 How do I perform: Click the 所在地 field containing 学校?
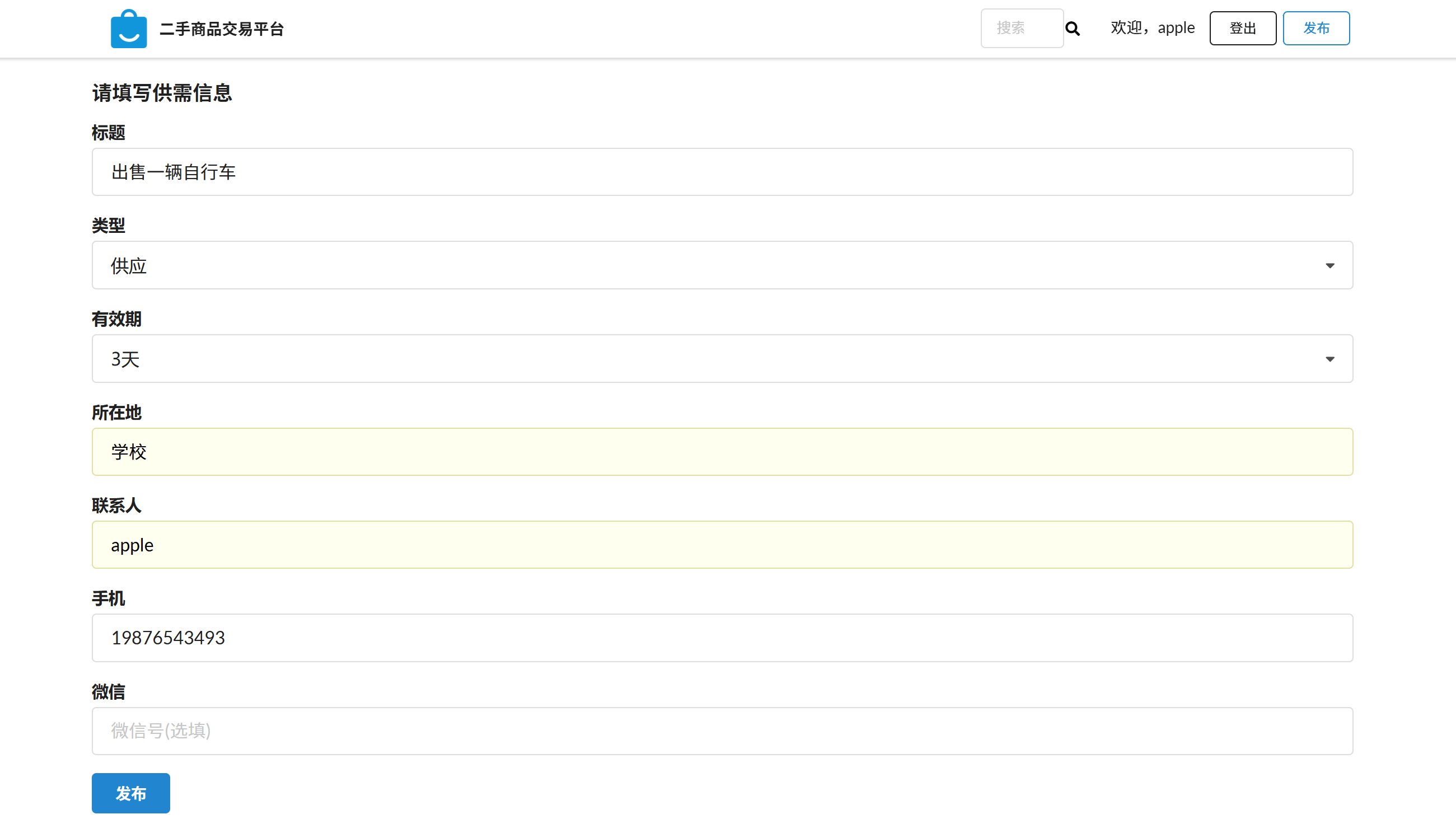click(x=722, y=452)
